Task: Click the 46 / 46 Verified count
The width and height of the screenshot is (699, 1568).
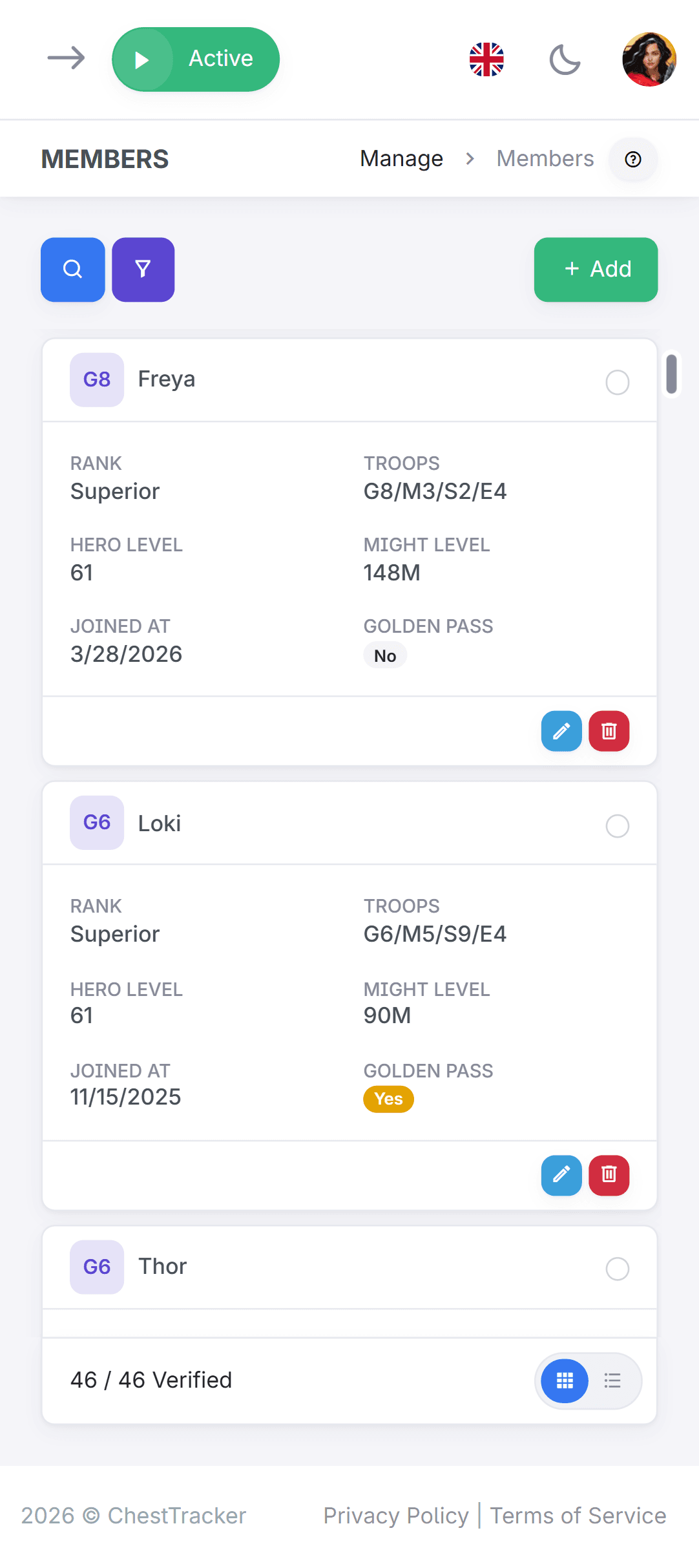Action: pyautogui.click(x=151, y=1380)
